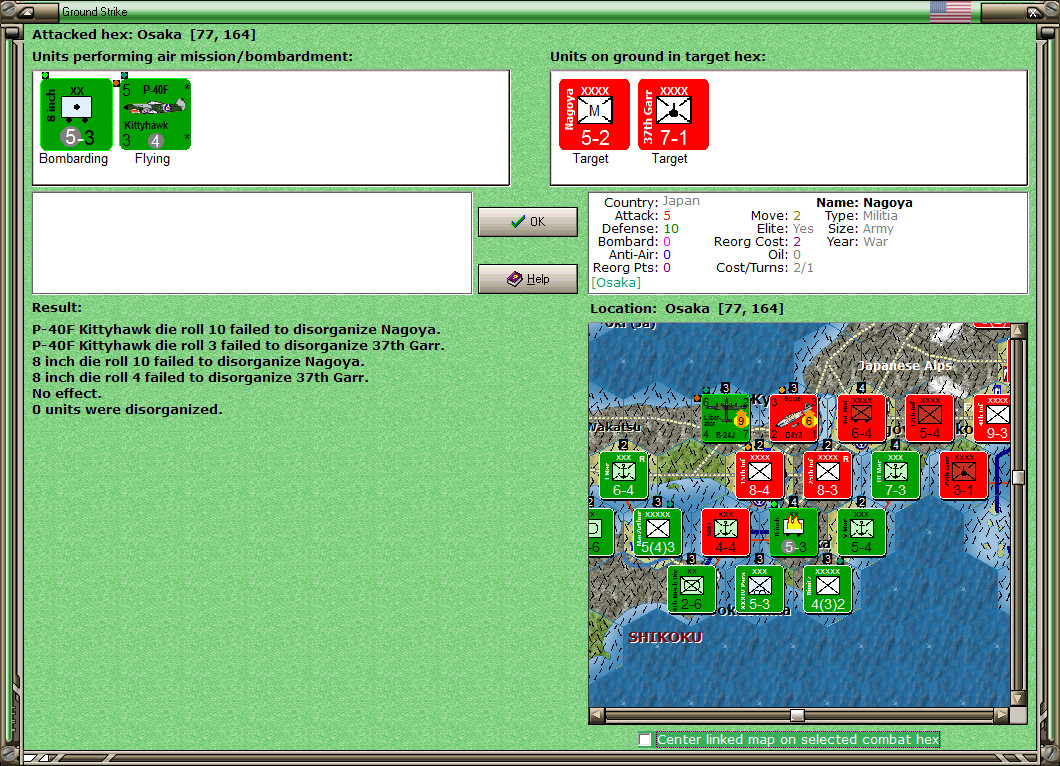Open the Help button

(528, 279)
